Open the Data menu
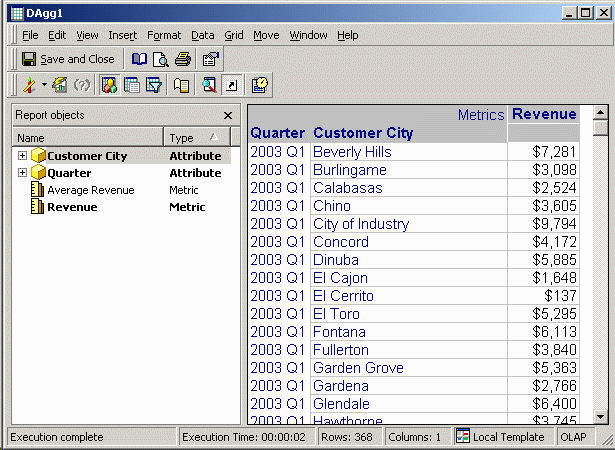The width and height of the screenshot is (615, 450). pos(203,35)
